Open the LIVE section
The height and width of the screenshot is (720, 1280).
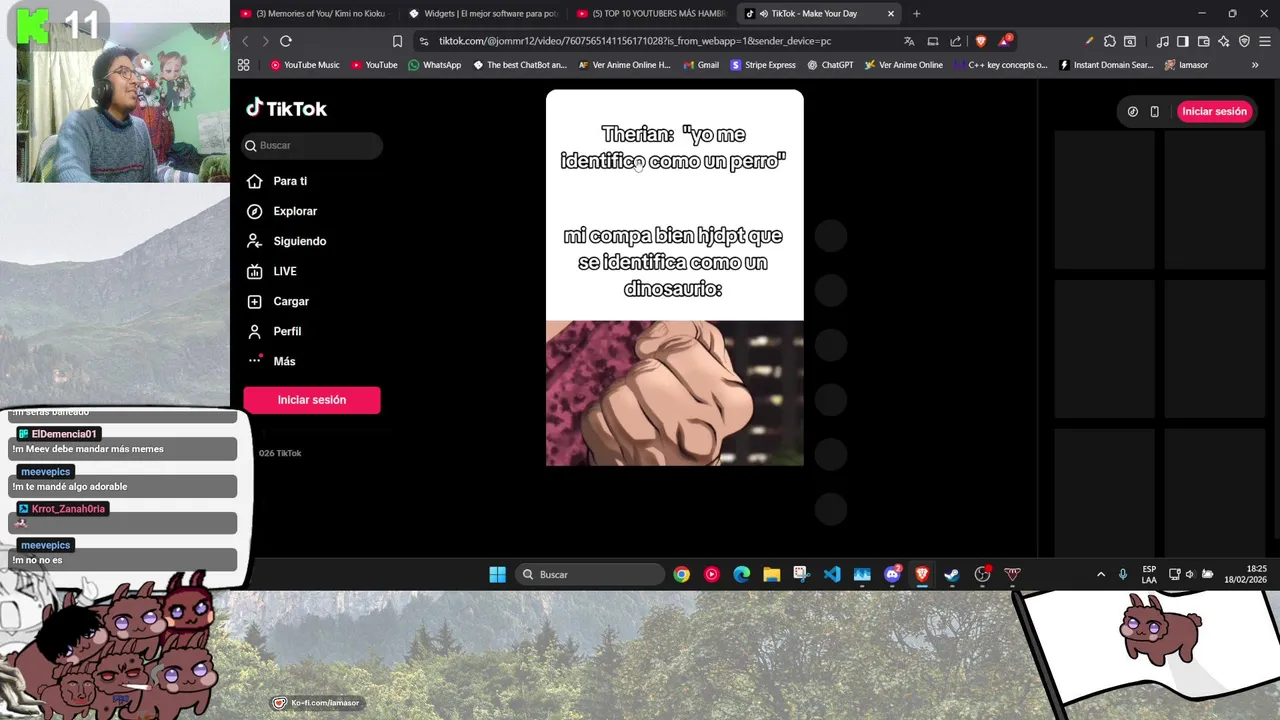[272, 271]
